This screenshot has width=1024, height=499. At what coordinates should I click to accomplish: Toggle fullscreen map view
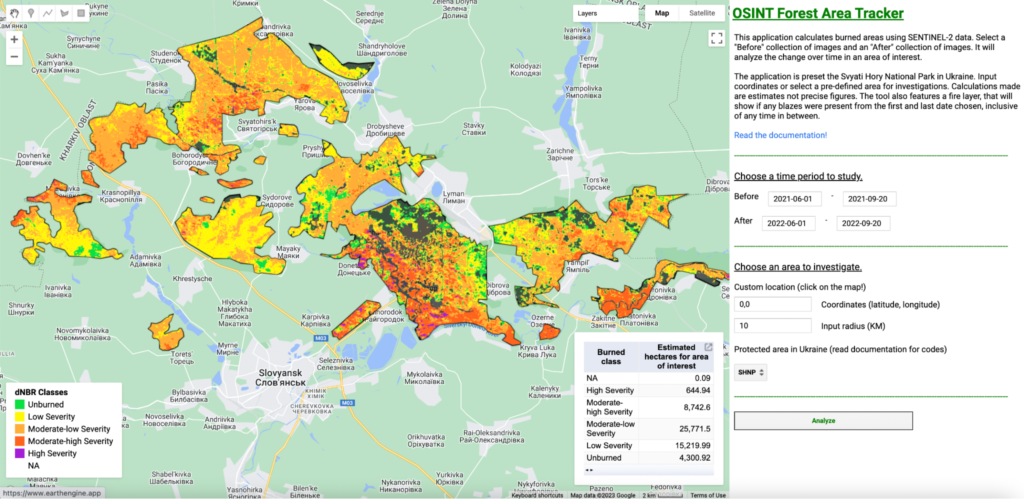(x=716, y=39)
